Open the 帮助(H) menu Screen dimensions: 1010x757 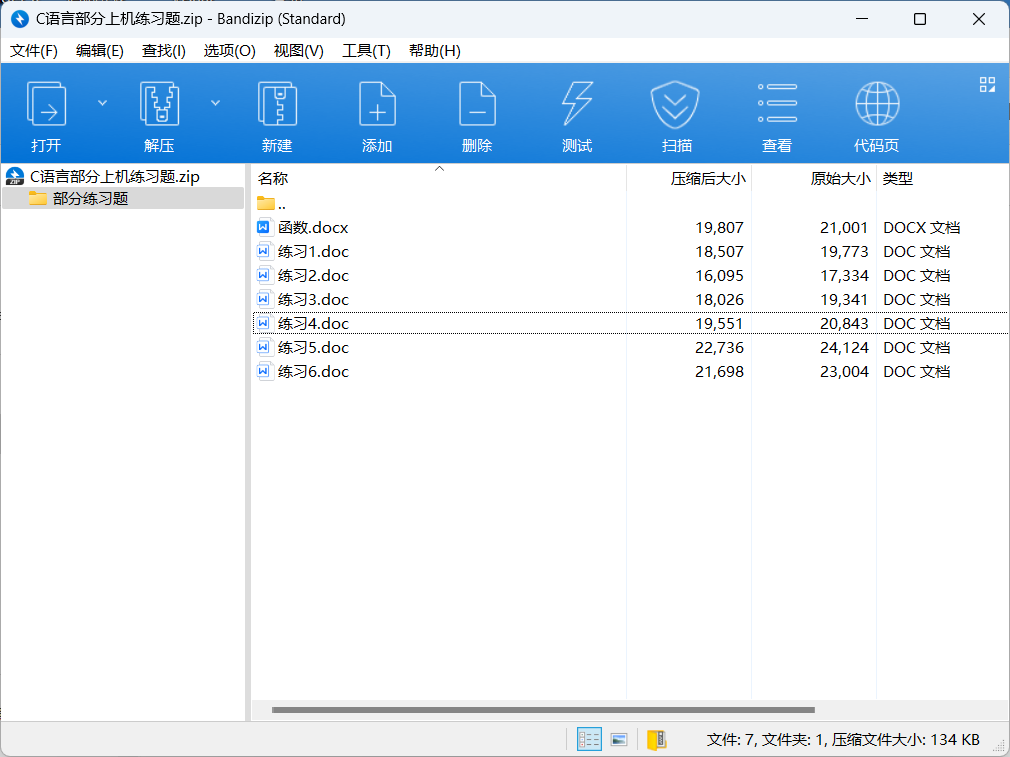tap(434, 51)
